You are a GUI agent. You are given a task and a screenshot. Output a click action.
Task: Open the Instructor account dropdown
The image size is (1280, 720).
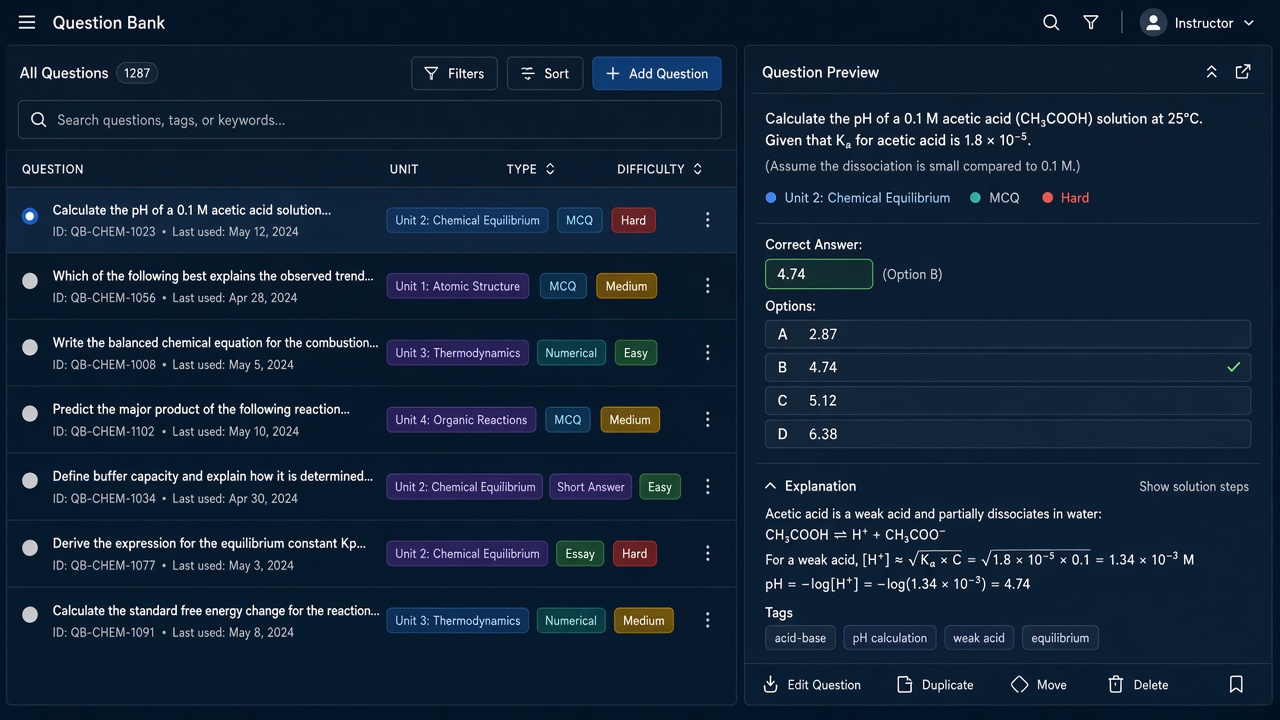pos(1198,22)
